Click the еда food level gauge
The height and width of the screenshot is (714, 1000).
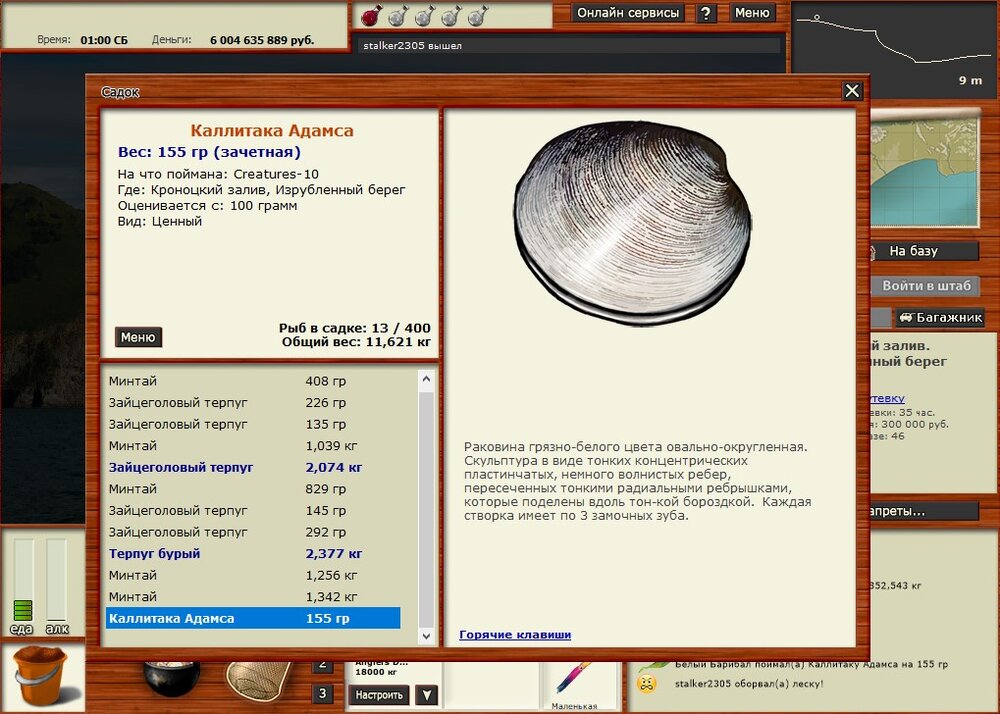click(22, 582)
